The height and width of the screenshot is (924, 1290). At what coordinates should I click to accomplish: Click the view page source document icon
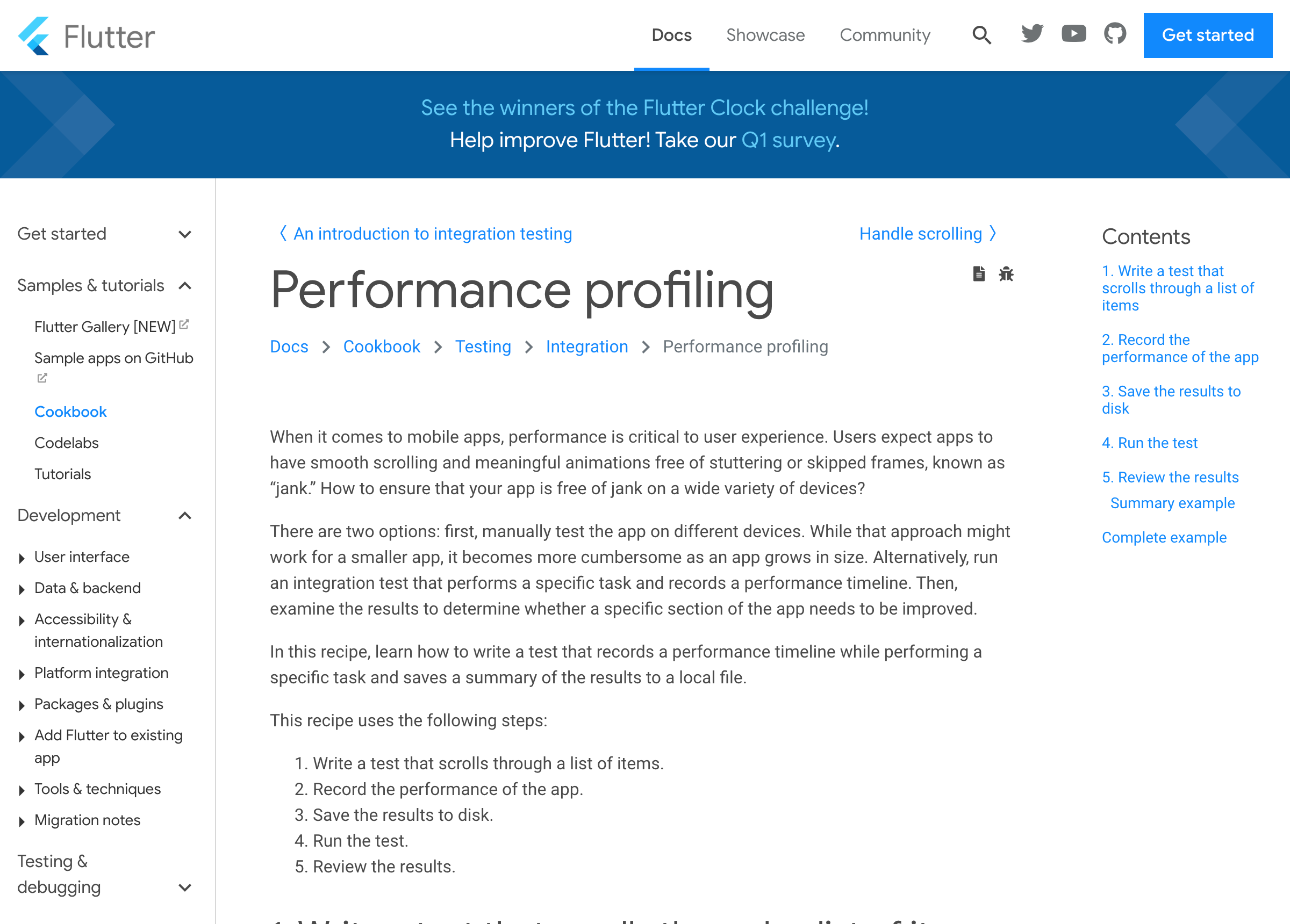978,274
